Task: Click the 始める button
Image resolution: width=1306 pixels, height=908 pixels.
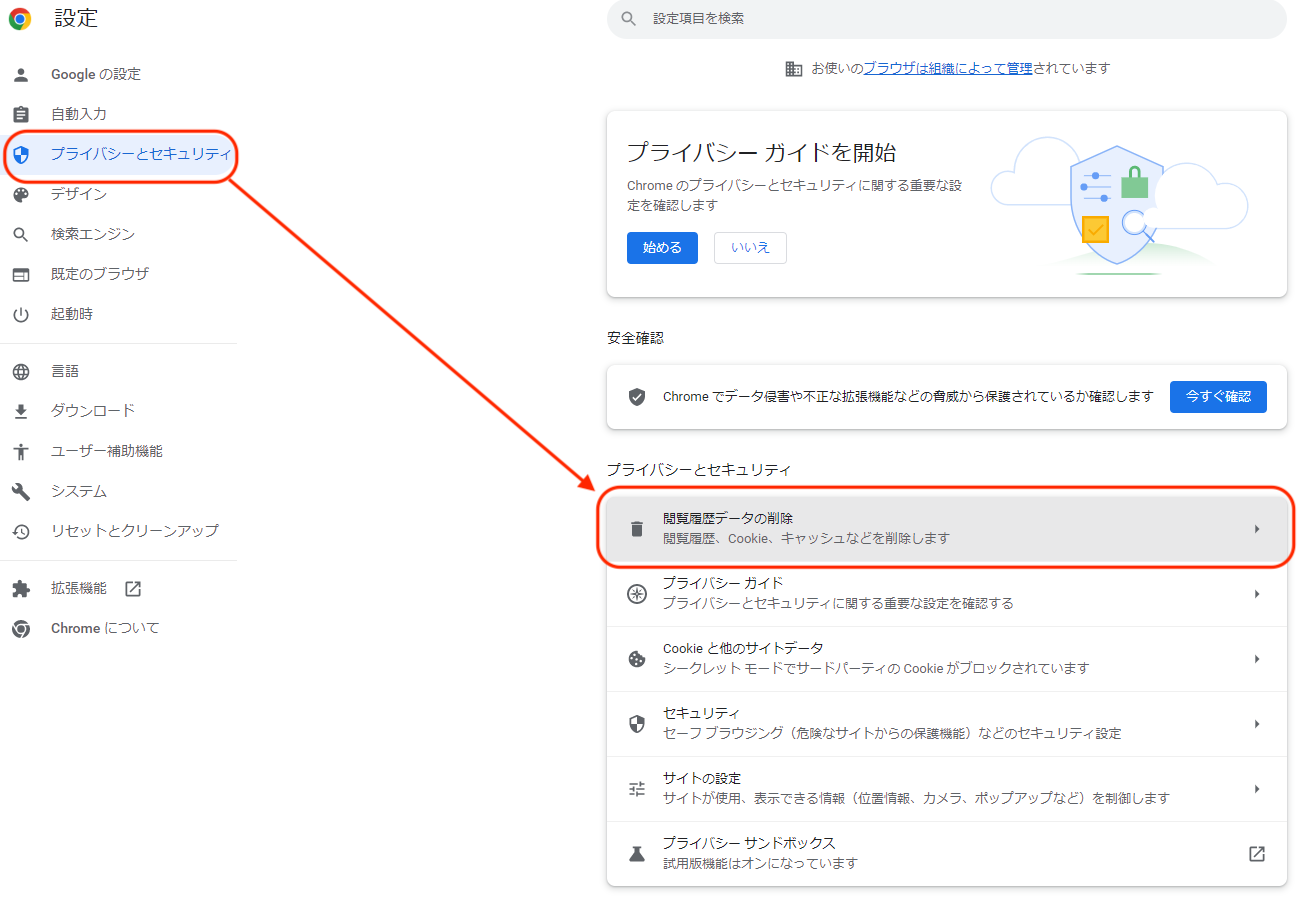Action: (x=662, y=248)
